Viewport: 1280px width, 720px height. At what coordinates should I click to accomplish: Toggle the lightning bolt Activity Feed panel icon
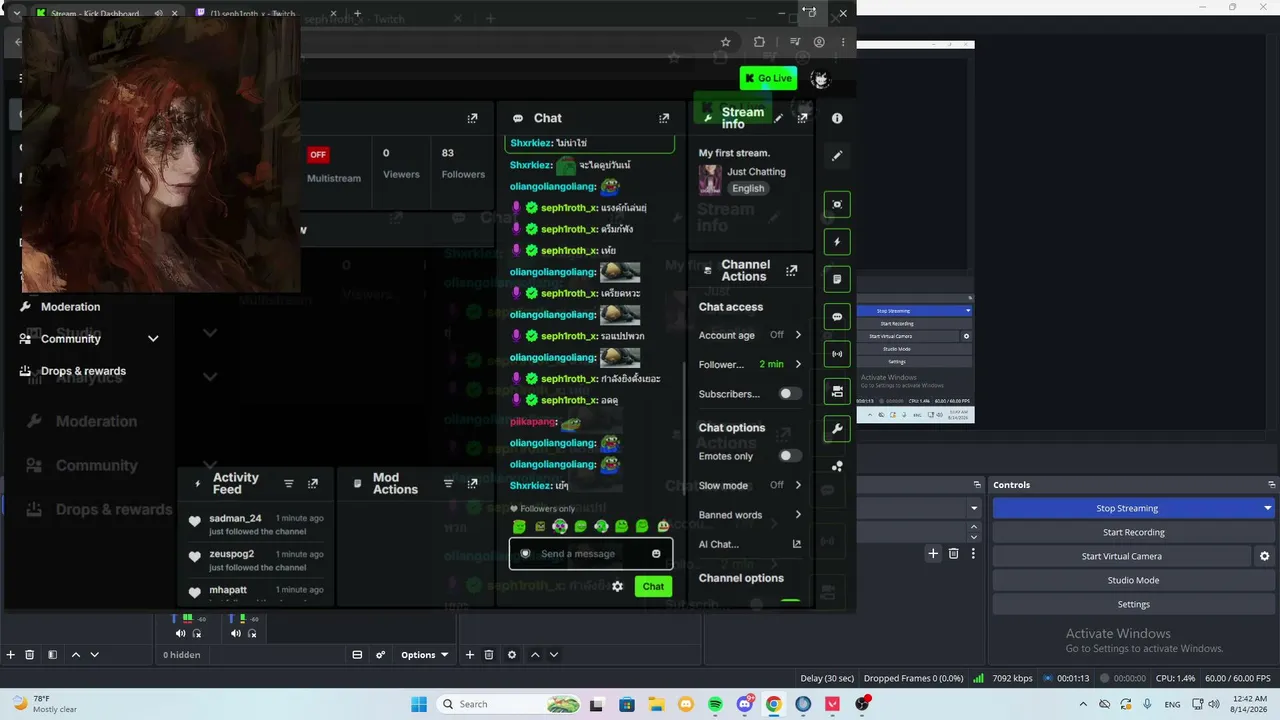837,242
